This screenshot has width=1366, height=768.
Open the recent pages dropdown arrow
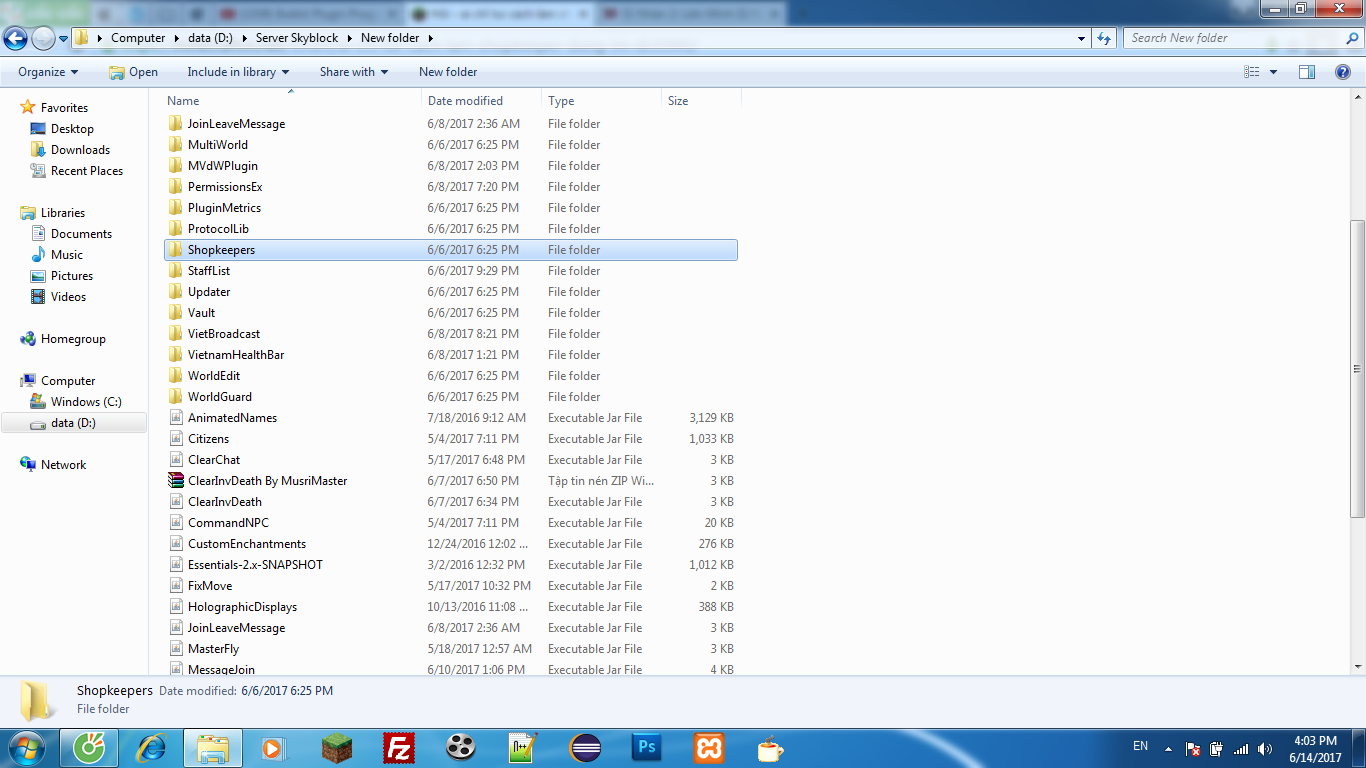click(64, 38)
